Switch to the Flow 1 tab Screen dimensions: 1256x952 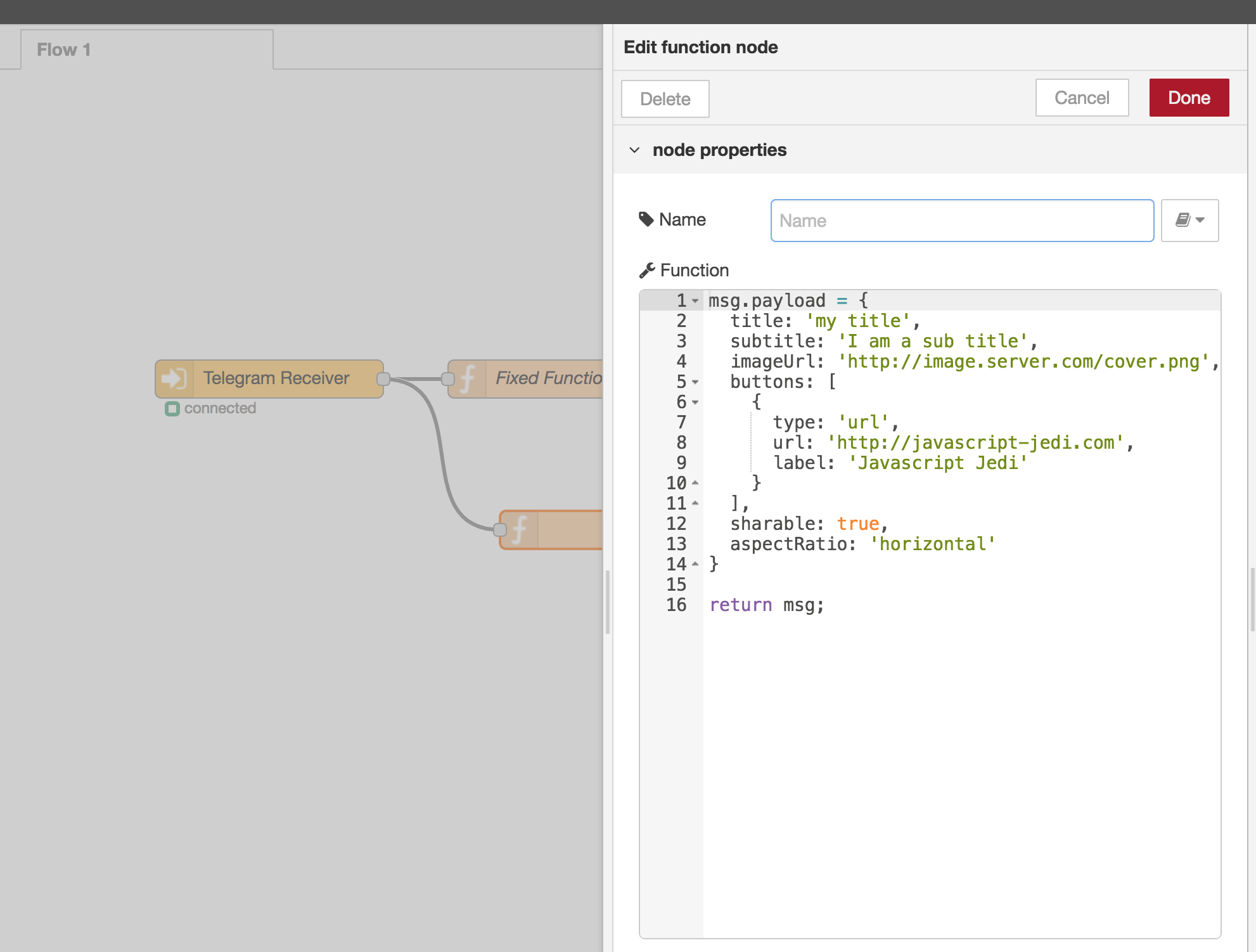click(x=63, y=49)
